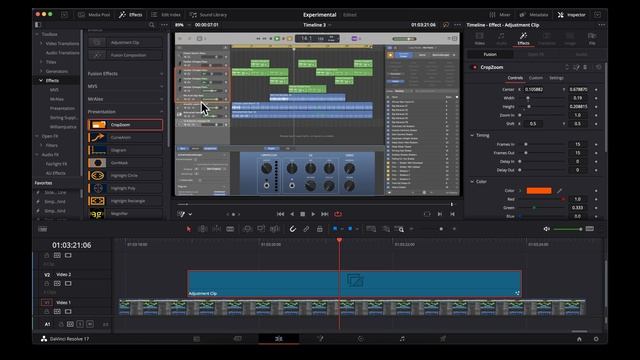
Task: Solo the A1 audio track
Action: click(80, 324)
